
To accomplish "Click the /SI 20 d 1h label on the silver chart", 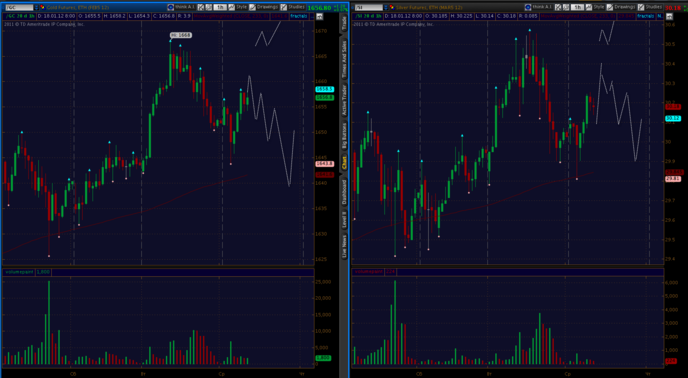I will (x=368, y=16).
